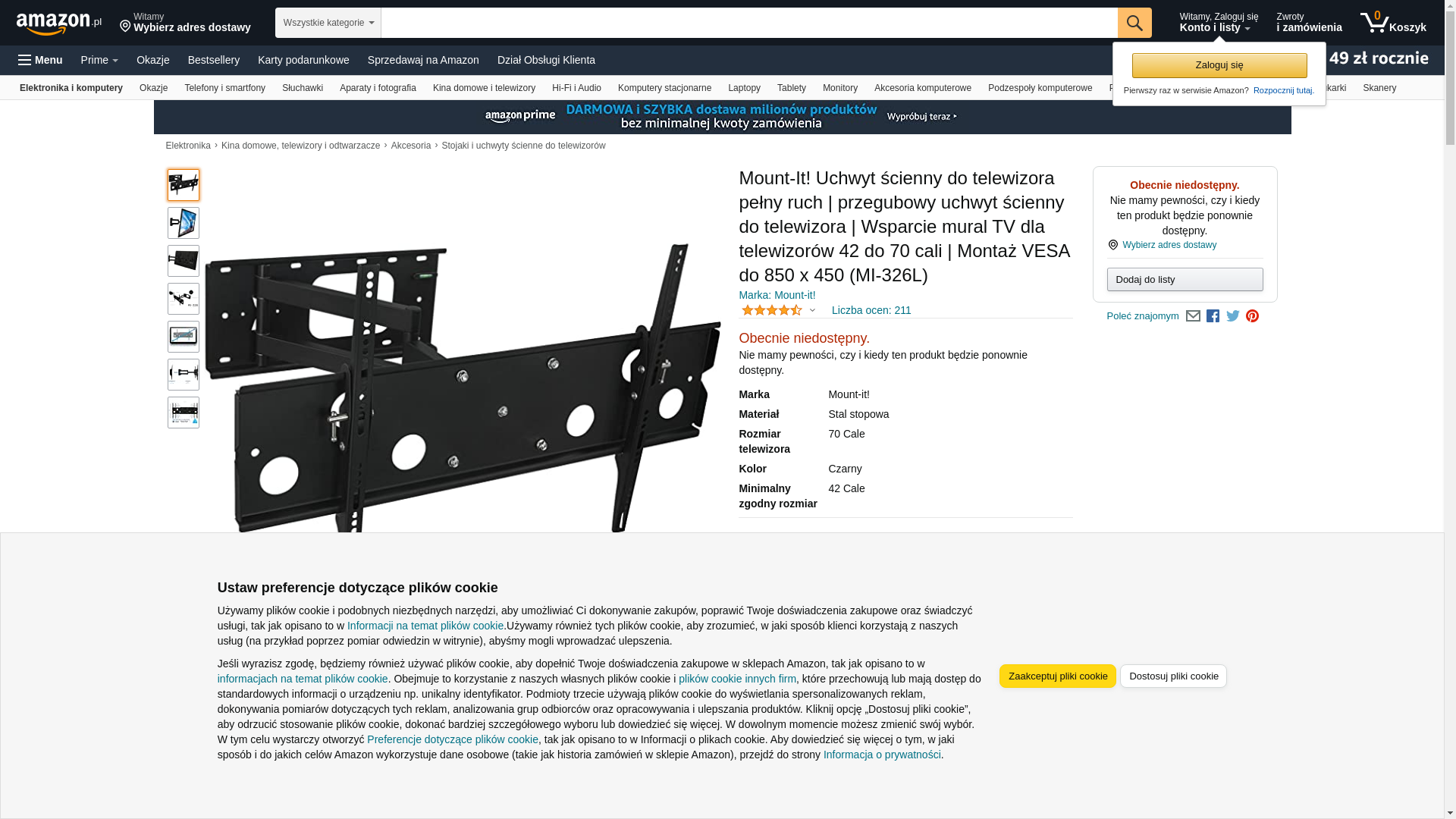Viewport: 1456px width, 819px height.
Task: Expand the Prime menu dropdown
Action: pyautogui.click(x=99, y=60)
